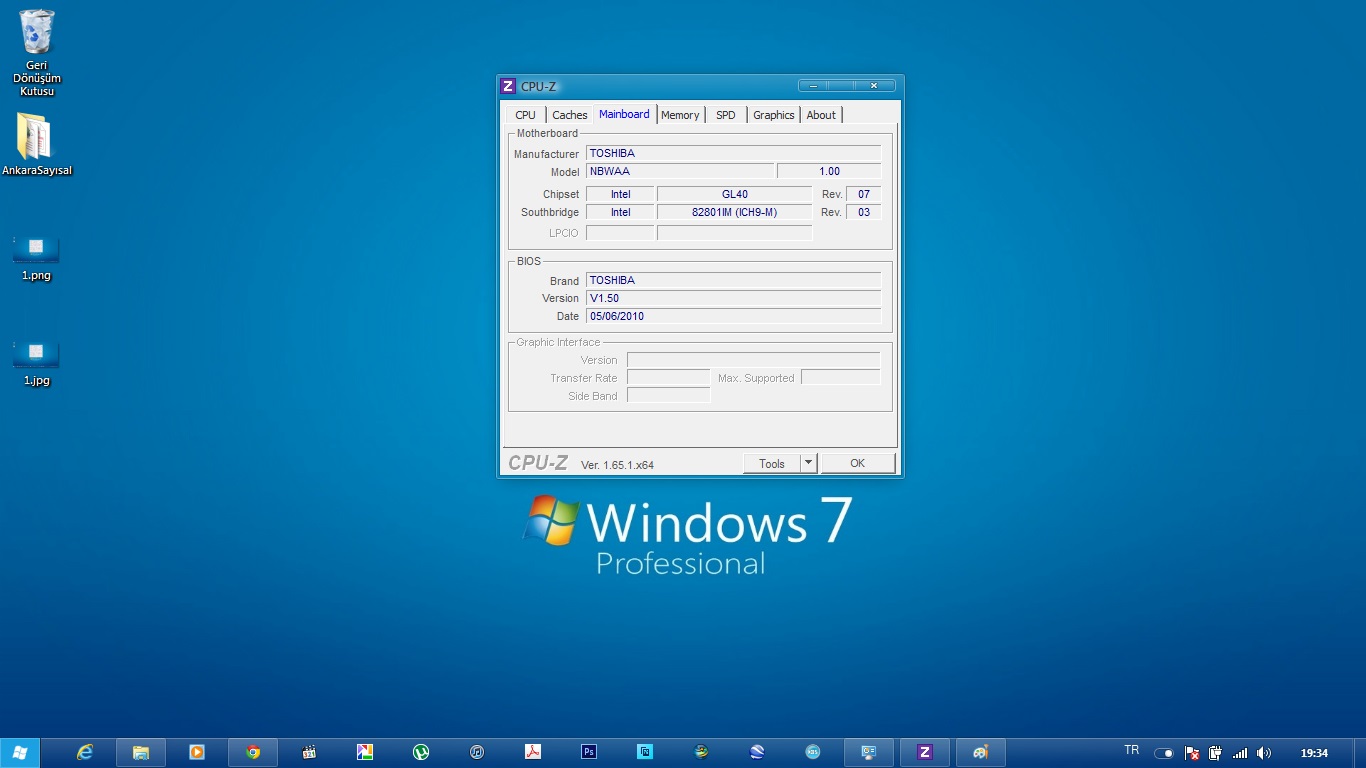Select the 1.png file on desktop
Viewport: 1366px width, 768px height.
(36, 259)
